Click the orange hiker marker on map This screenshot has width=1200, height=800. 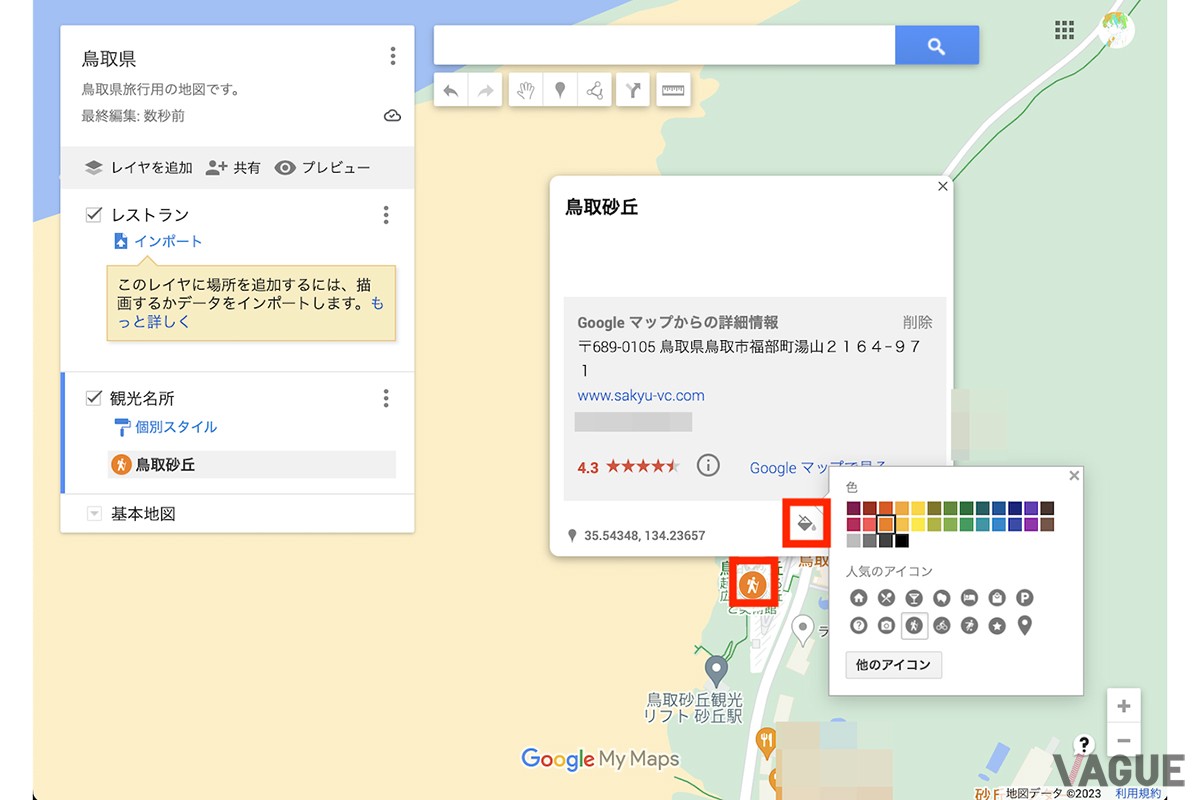753,583
